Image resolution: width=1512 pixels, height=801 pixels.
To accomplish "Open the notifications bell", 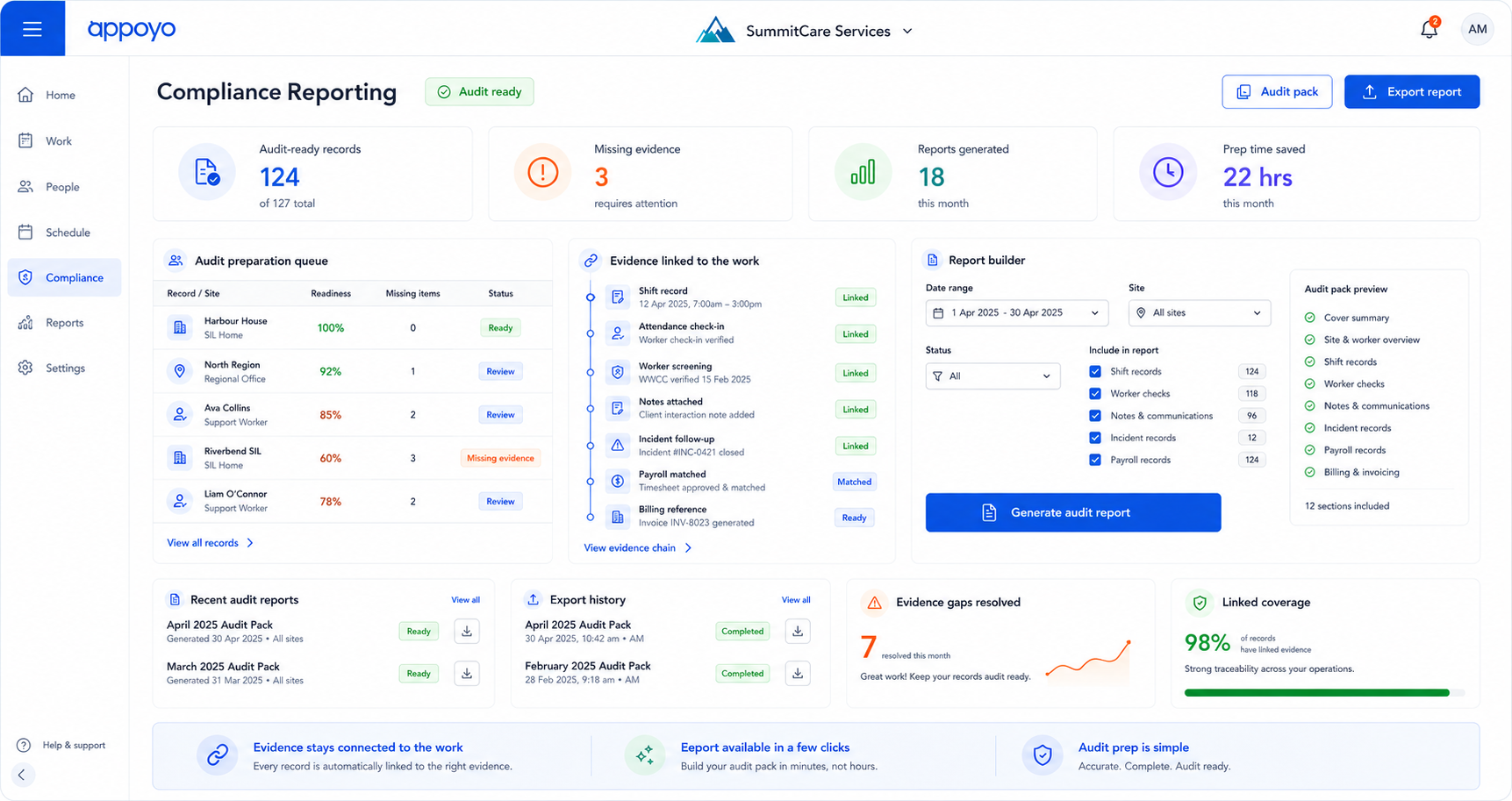I will point(1429,29).
